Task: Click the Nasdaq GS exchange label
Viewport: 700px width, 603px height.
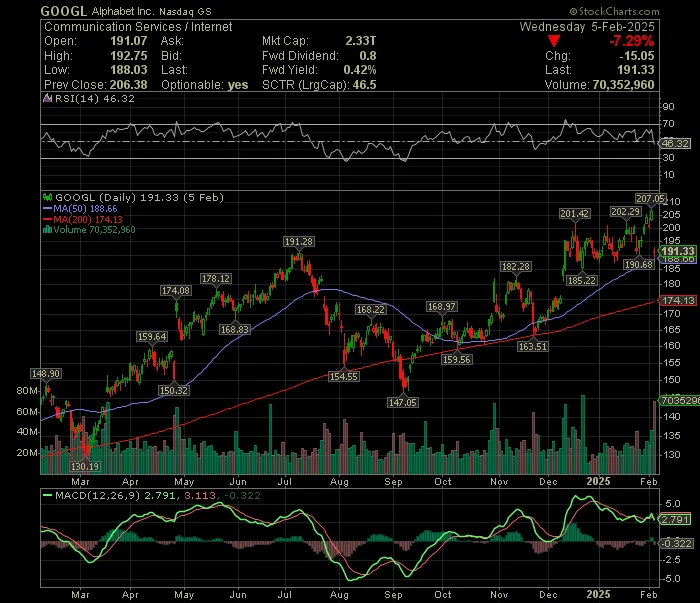Action: (185, 12)
